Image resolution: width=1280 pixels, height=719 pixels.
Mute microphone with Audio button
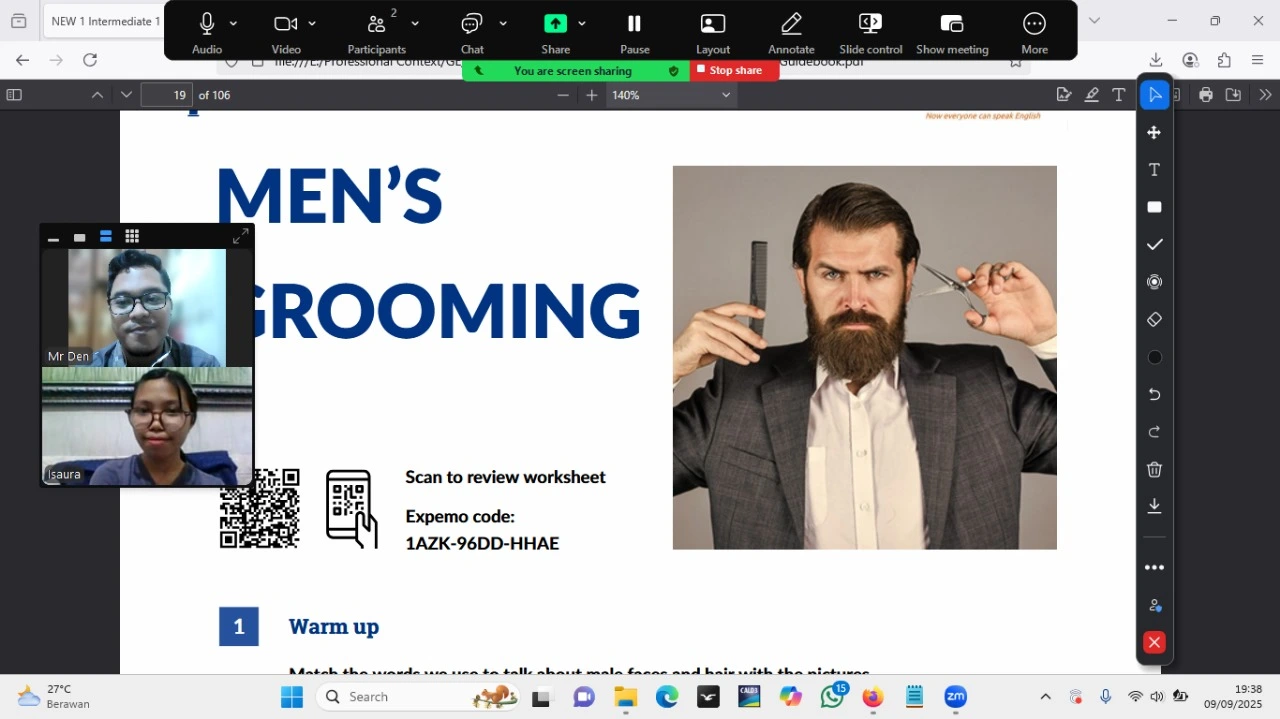[207, 32]
